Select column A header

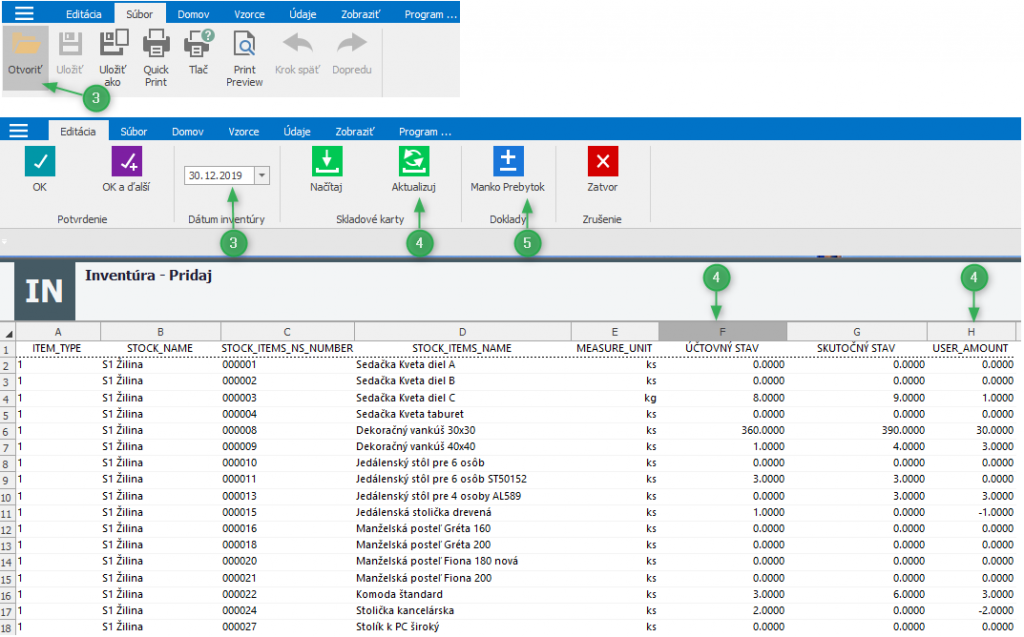tap(58, 331)
